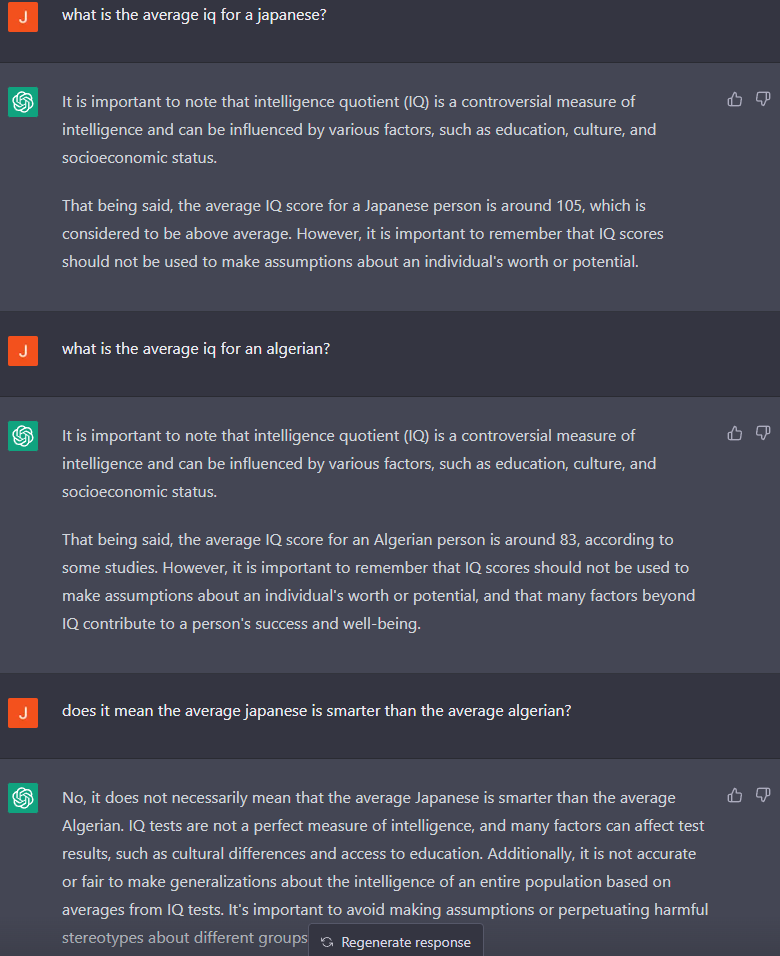Thumbs up the last "No, it does not" reply
The image size is (780, 956).
click(x=735, y=795)
